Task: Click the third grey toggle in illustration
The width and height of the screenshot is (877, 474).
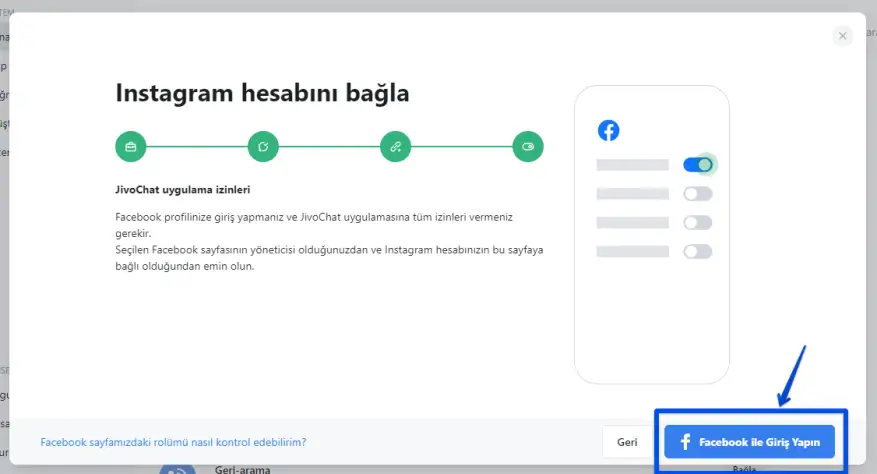Action: point(697,223)
